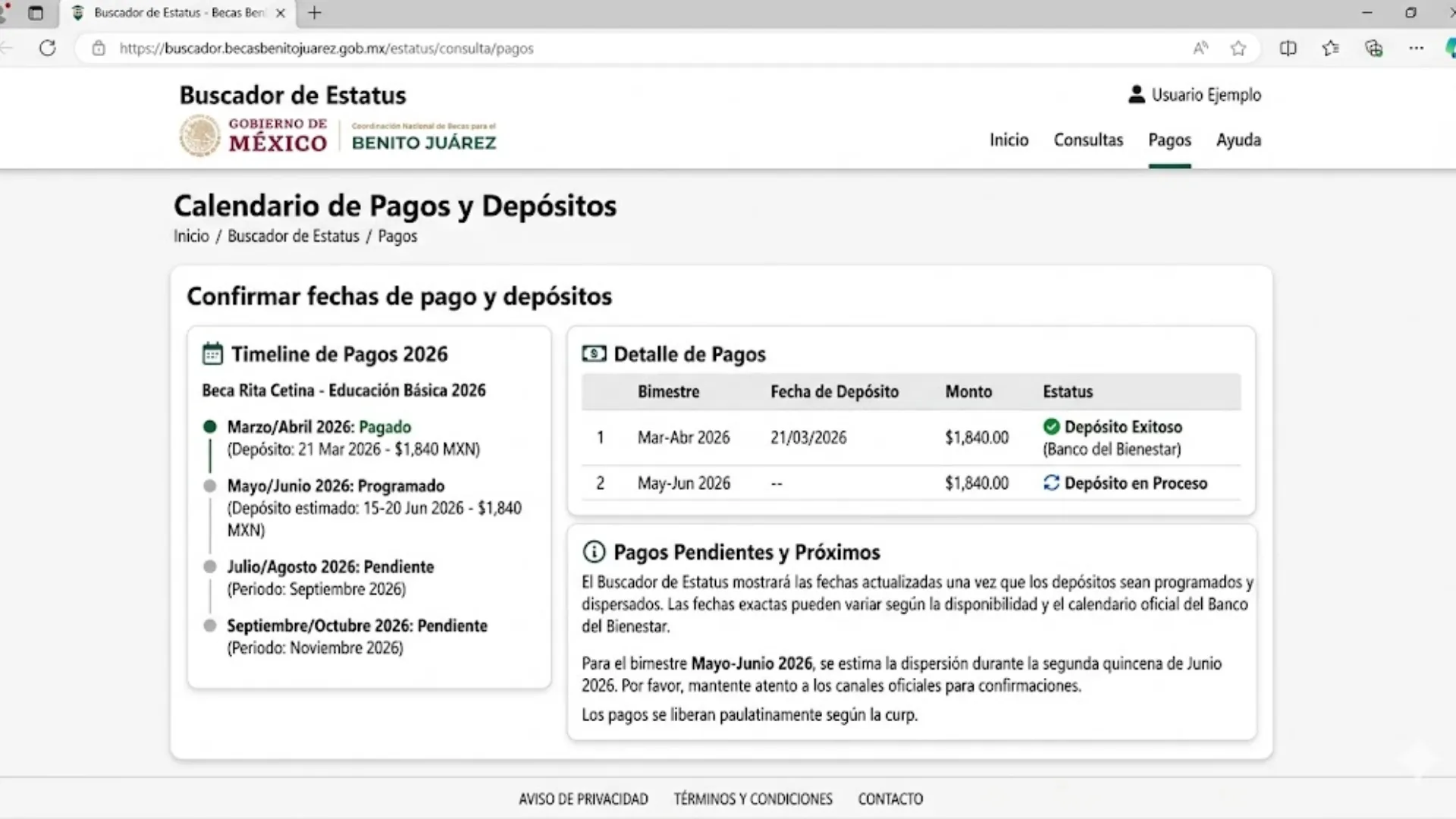Close the Buscador de Estatus tab

(x=280, y=13)
